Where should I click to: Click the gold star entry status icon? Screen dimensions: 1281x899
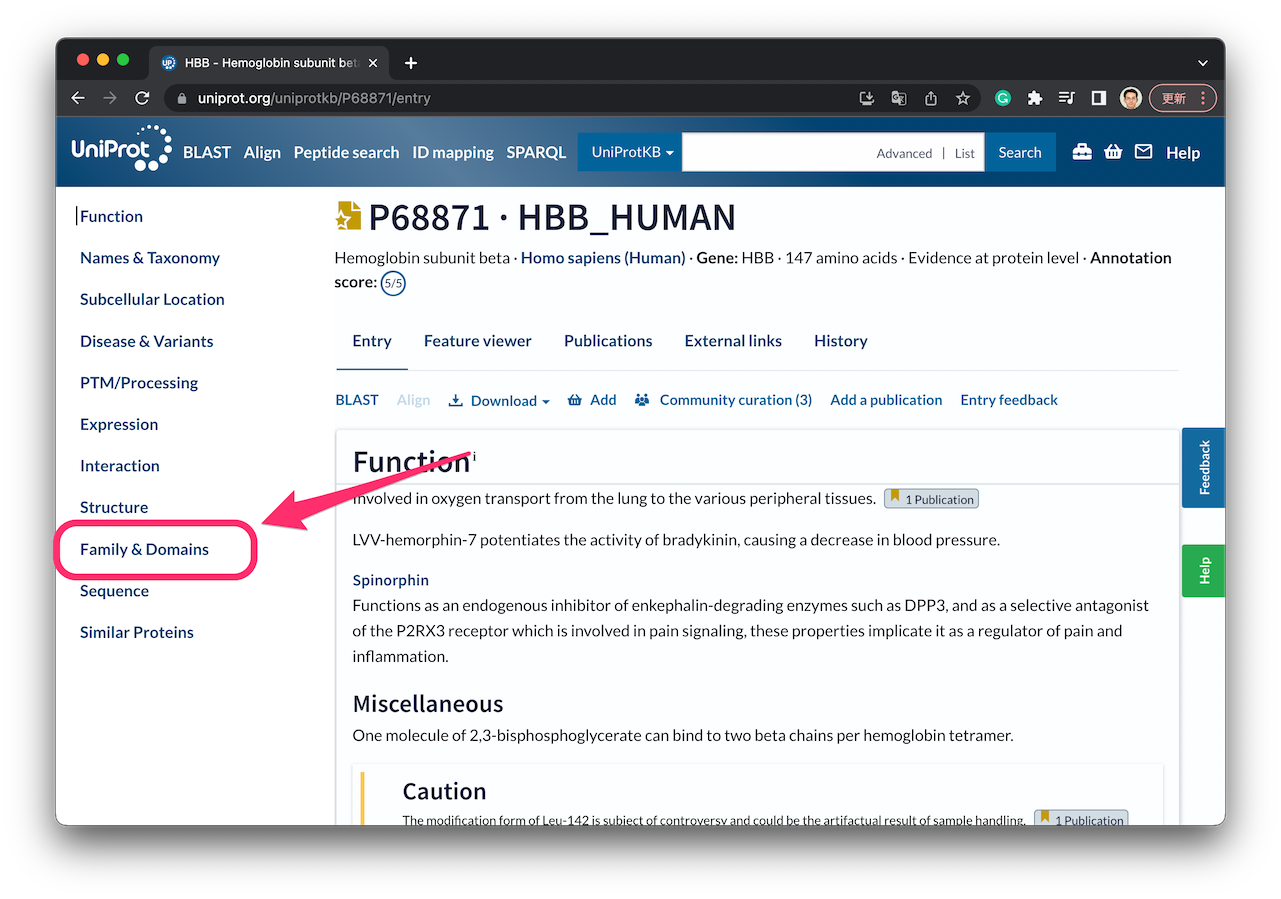point(347,215)
